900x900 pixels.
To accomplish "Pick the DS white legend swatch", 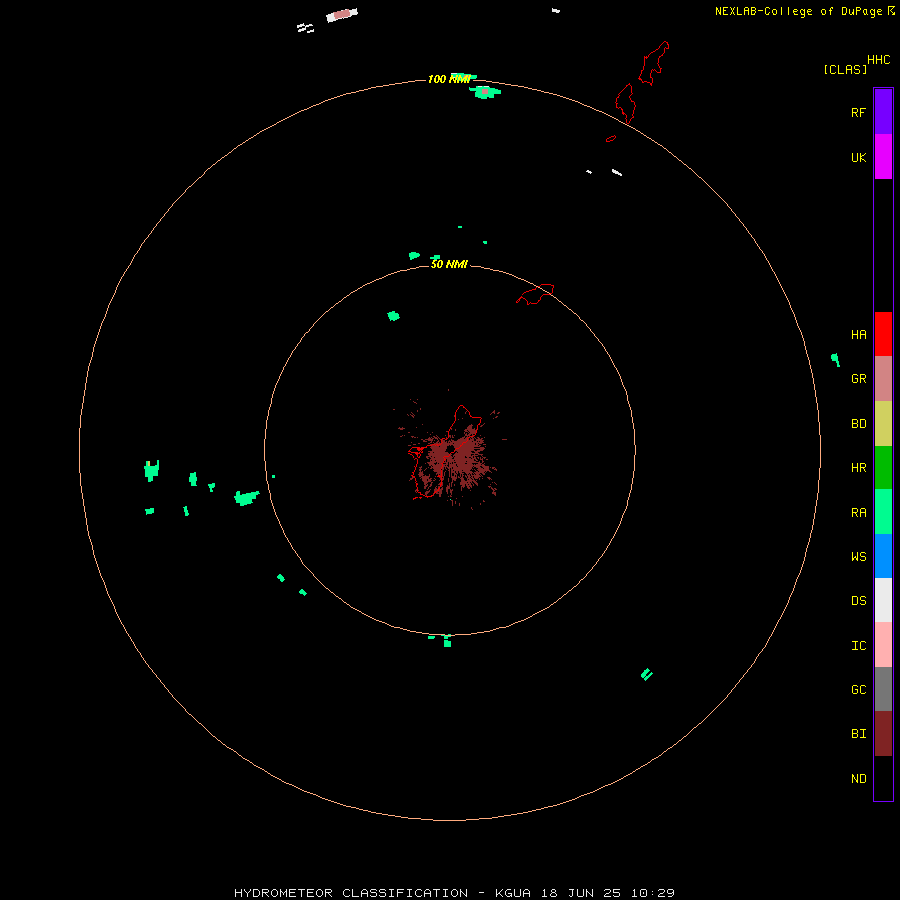I will click(883, 600).
